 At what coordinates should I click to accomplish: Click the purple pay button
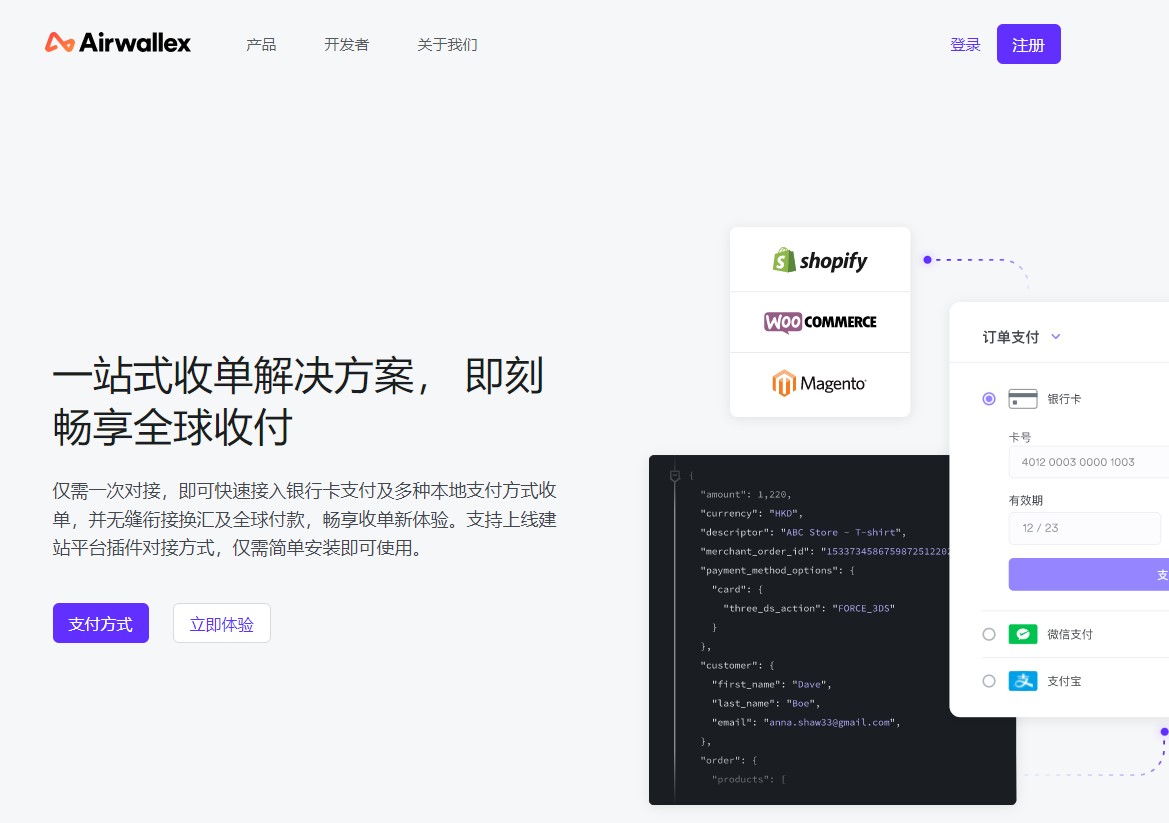pos(1088,574)
